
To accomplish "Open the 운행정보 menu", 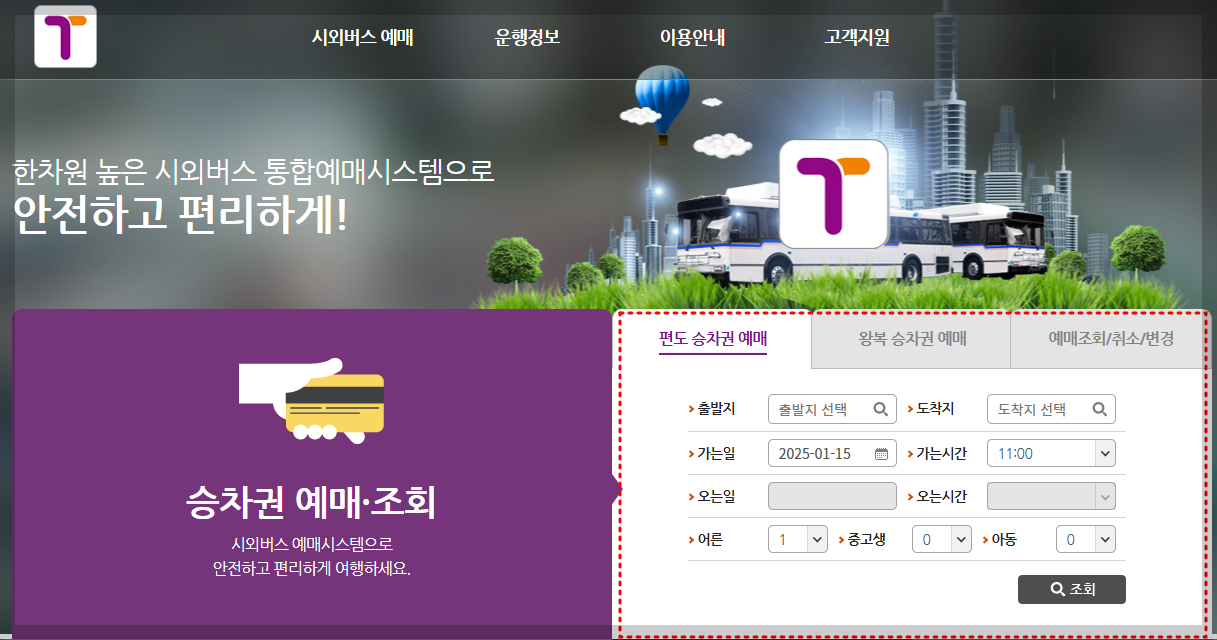I will point(524,36).
